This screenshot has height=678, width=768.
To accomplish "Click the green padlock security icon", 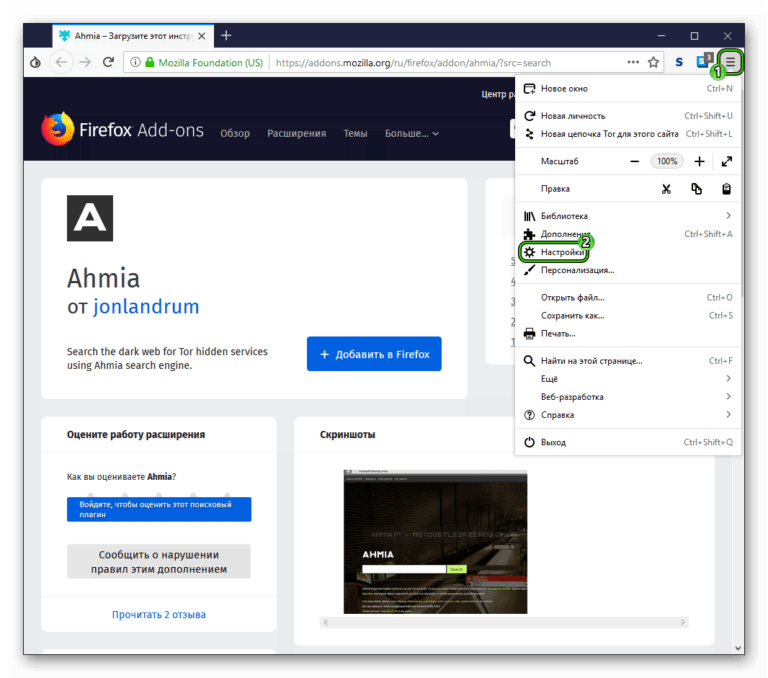I will tap(150, 62).
